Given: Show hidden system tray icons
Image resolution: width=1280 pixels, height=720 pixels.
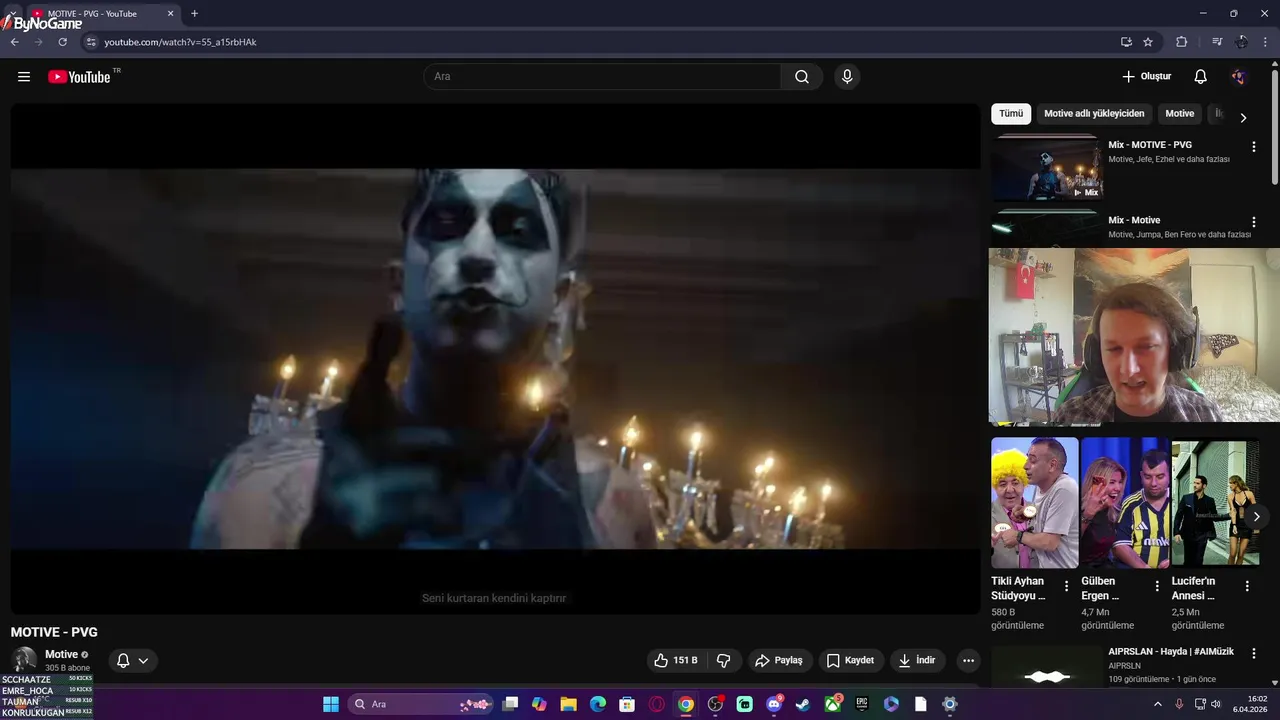Looking at the screenshot, I should click(1158, 704).
